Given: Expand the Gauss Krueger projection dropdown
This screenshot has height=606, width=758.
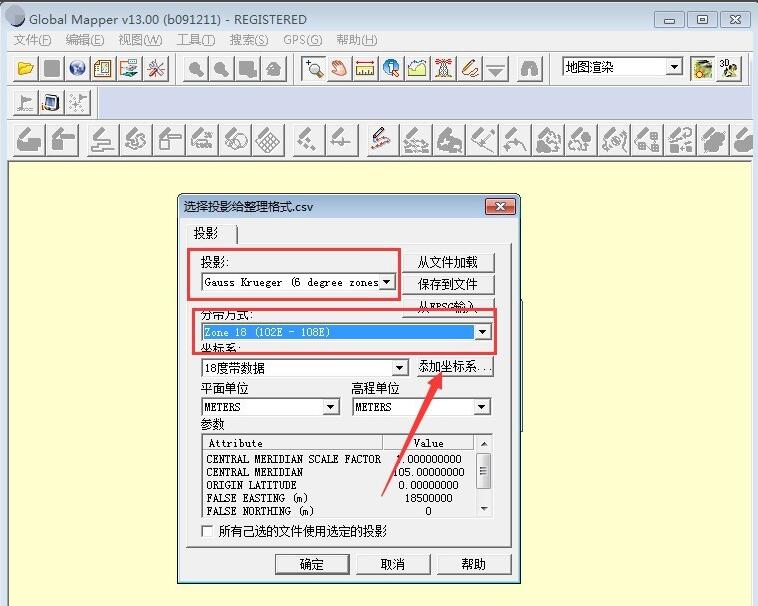Looking at the screenshot, I should point(387,282).
